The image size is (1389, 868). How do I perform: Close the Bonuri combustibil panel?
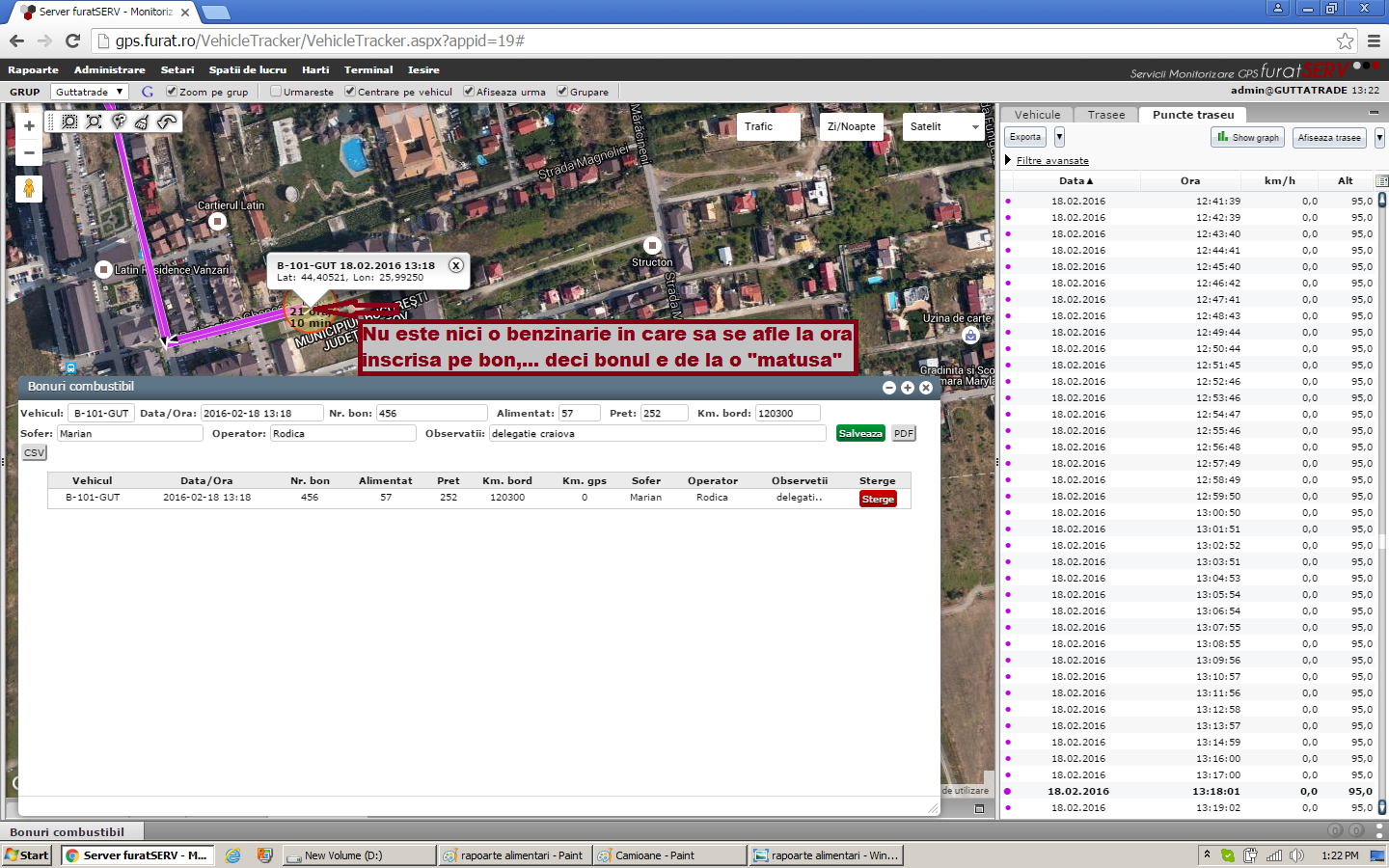(x=926, y=388)
